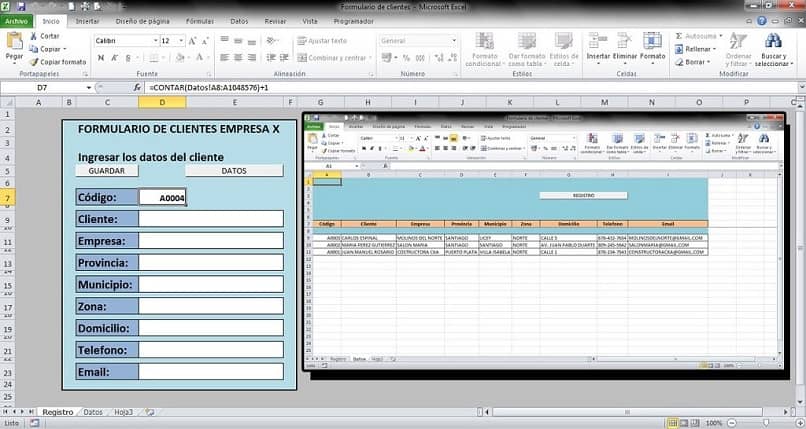Open the Fórmulas ribbon tab
This screenshot has height=429, width=806.
coord(199,22)
